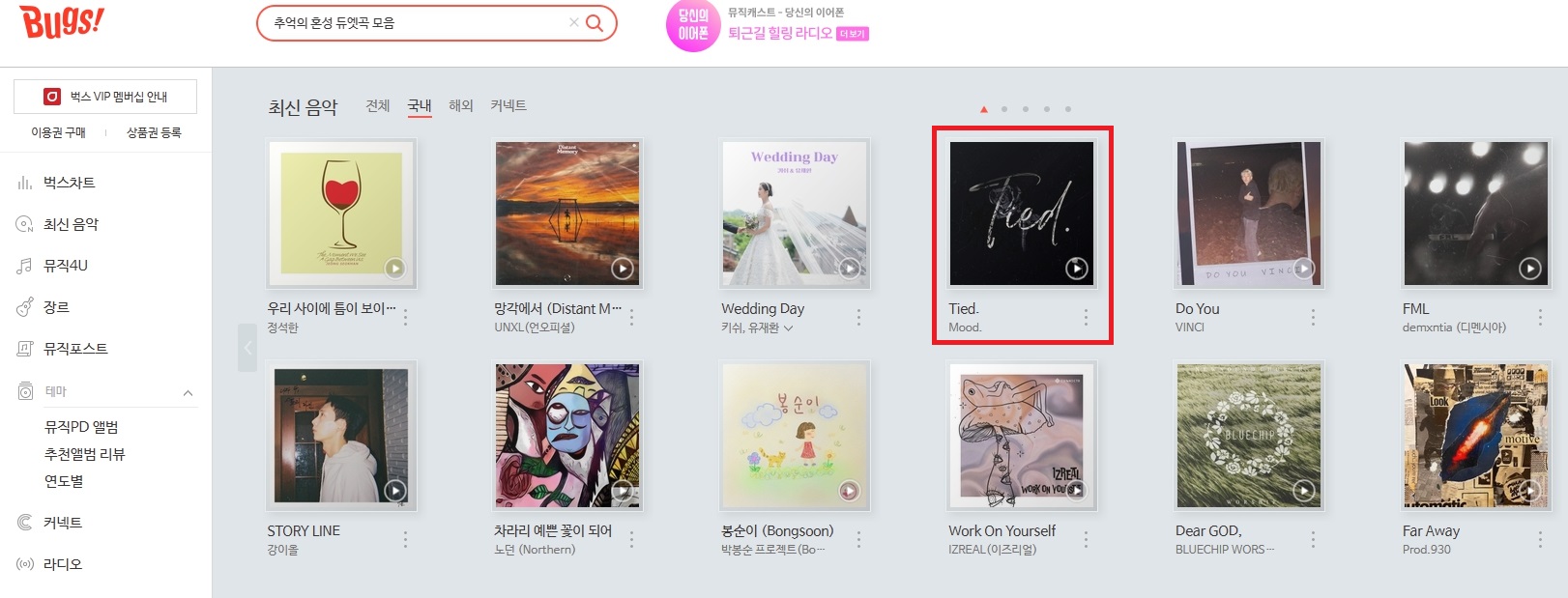Click 벅스 VIP 멤버십 안내 button
This screenshot has height=598, width=1568.
click(105, 97)
